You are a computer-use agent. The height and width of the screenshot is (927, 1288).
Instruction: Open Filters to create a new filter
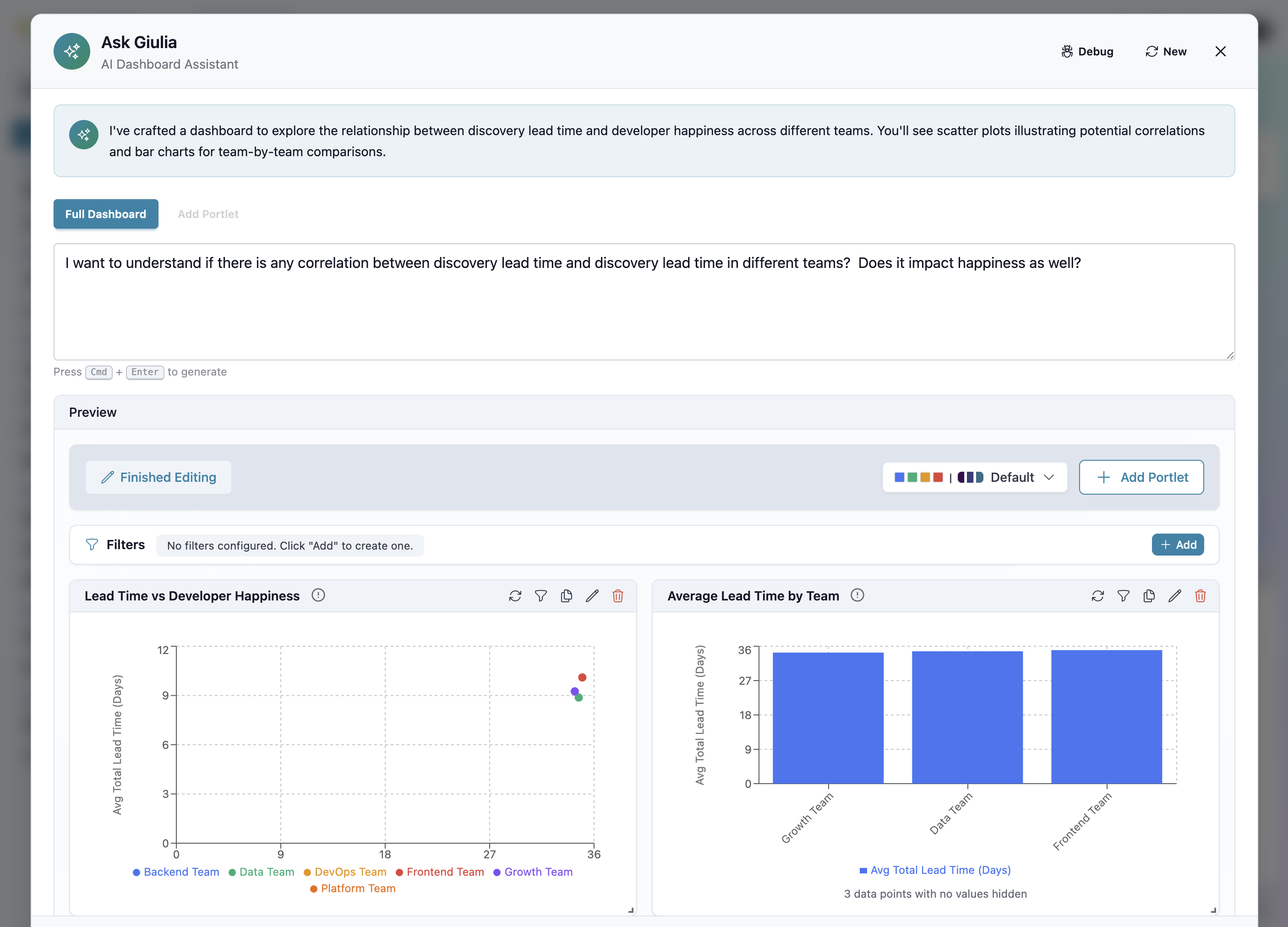tap(1178, 544)
